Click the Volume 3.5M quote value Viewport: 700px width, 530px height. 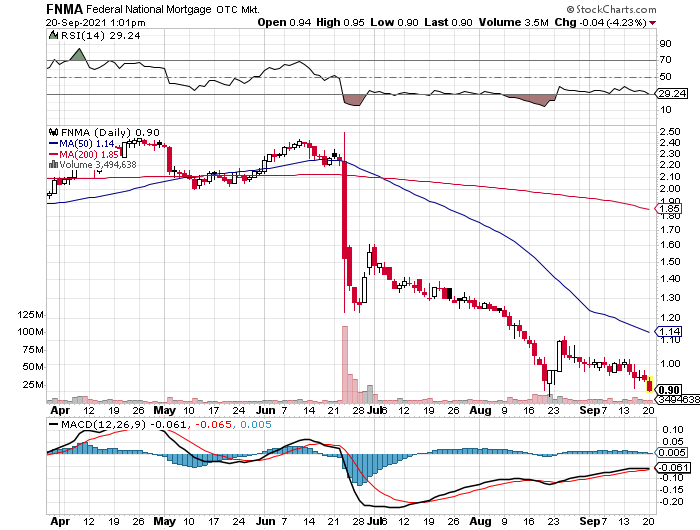pos(513,22)
